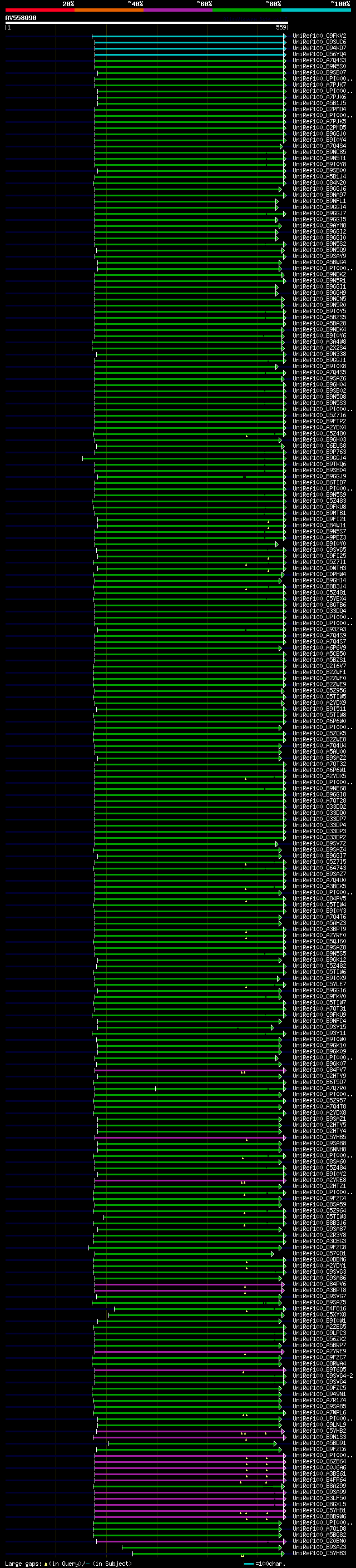Select hit label UniRef100_B9I511

pos(319,709)
